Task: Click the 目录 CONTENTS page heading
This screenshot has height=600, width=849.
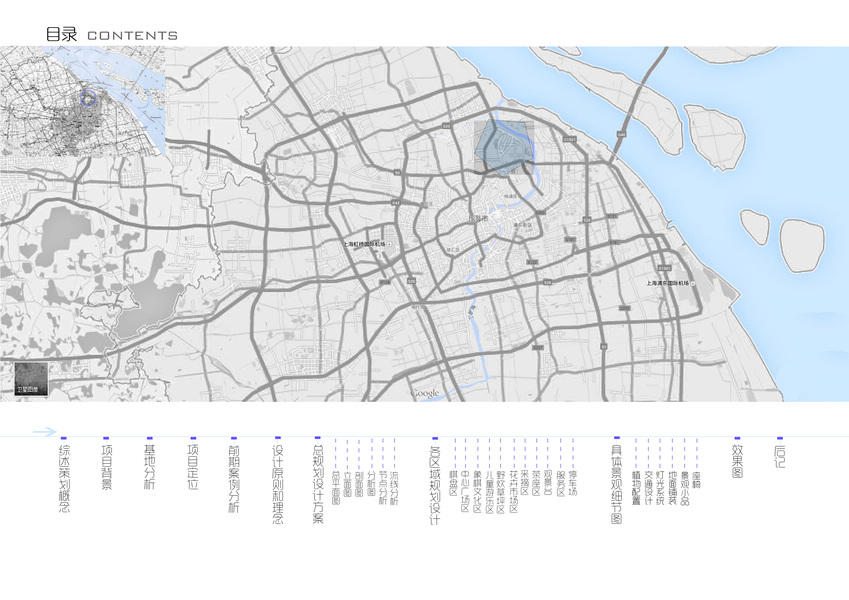Action: (x=112, y=35)
